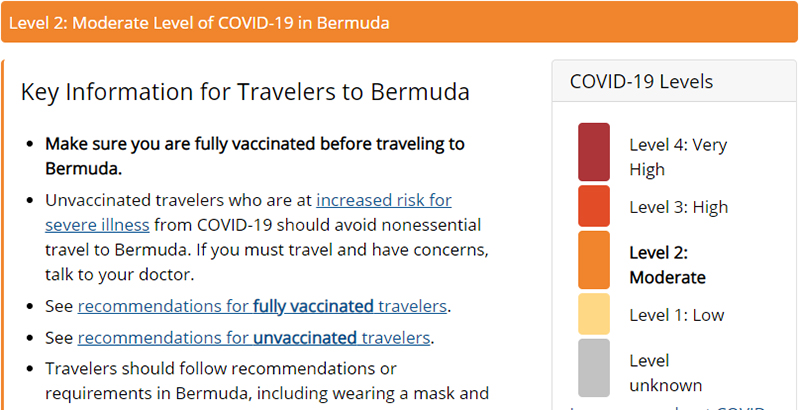Follow recommendations for unvaccinated travelers link
The image size is (800, 410).
(x=253, y=337)
